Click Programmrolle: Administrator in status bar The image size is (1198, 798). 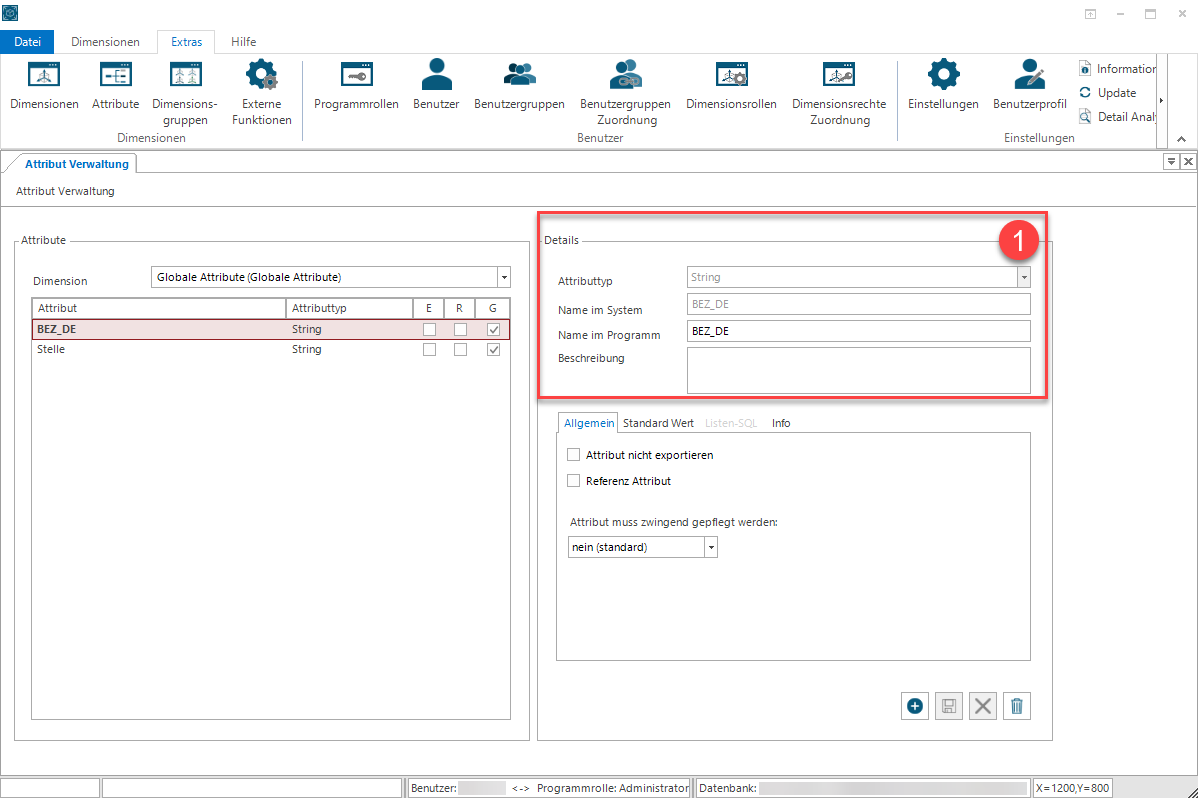[x=613, y=788]
